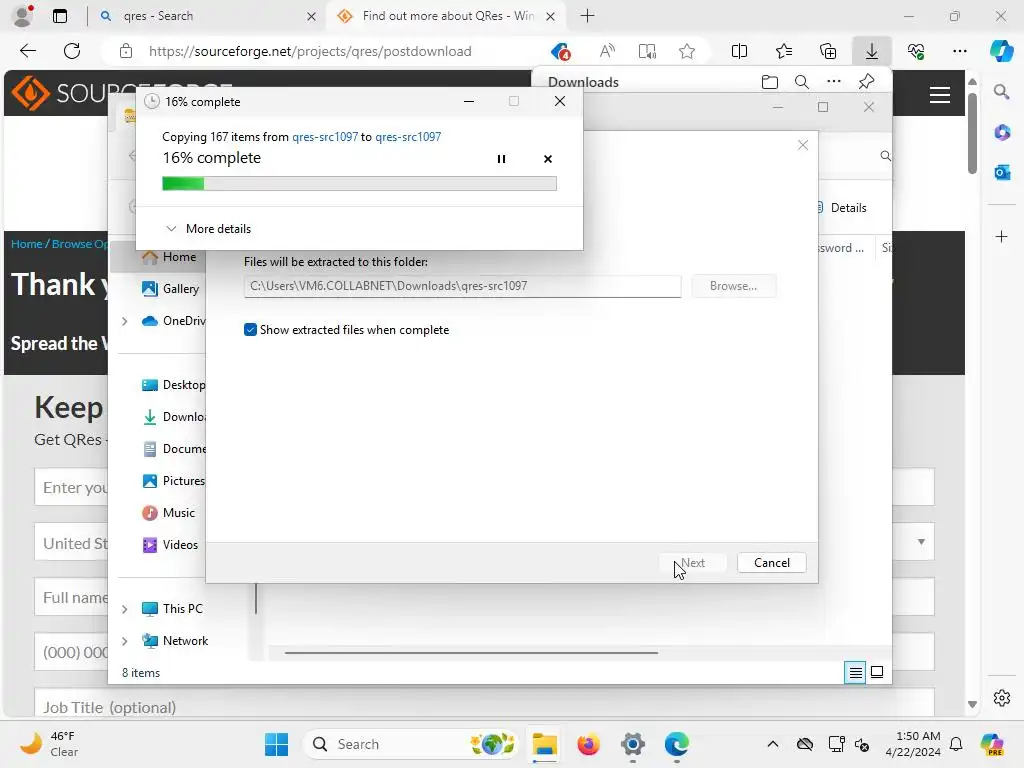Open Edge sidebar search icon
1024x768 pixels.
pos(1001,91)
